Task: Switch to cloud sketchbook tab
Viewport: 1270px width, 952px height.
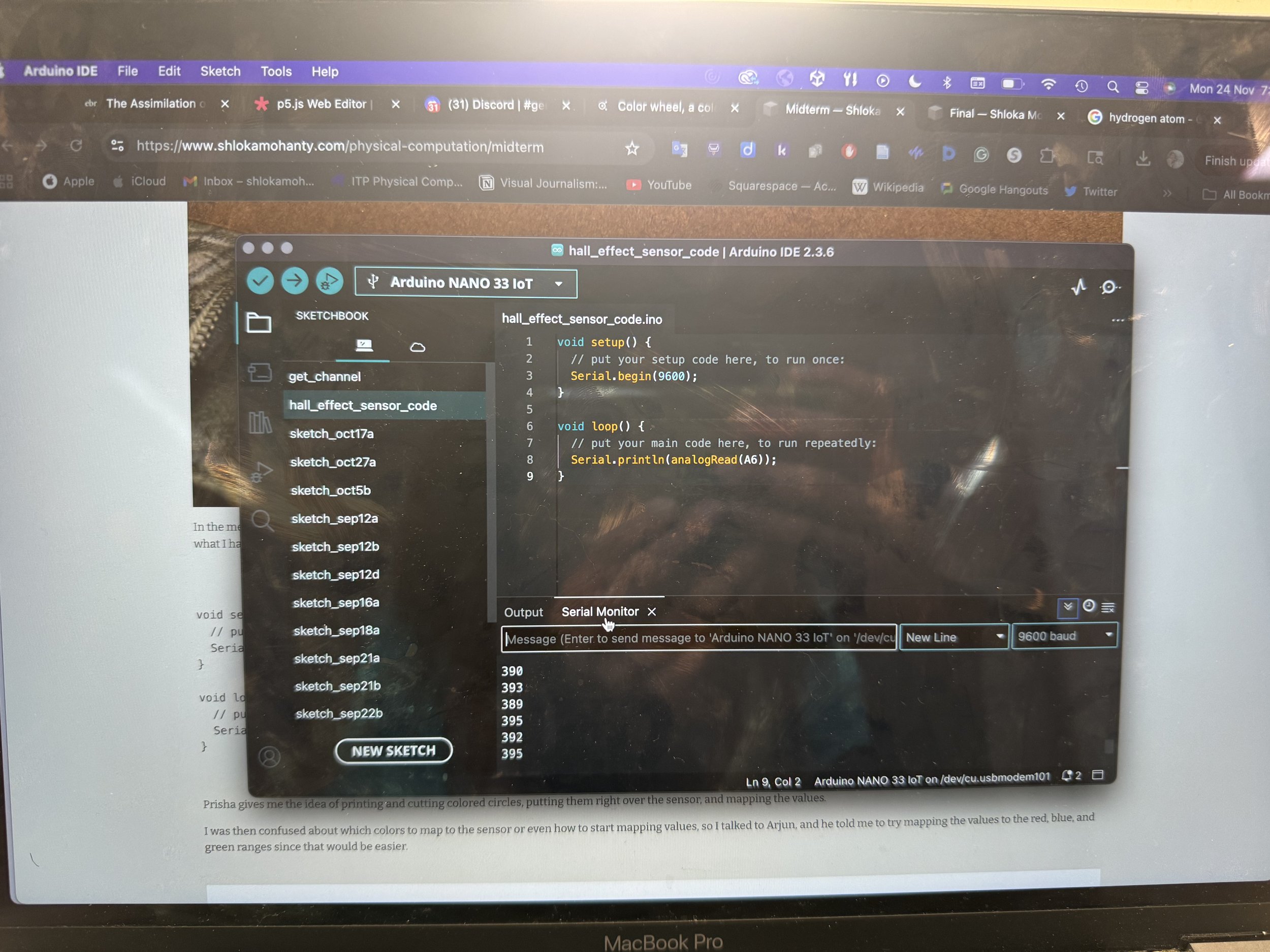Action: tap(418, 347)
